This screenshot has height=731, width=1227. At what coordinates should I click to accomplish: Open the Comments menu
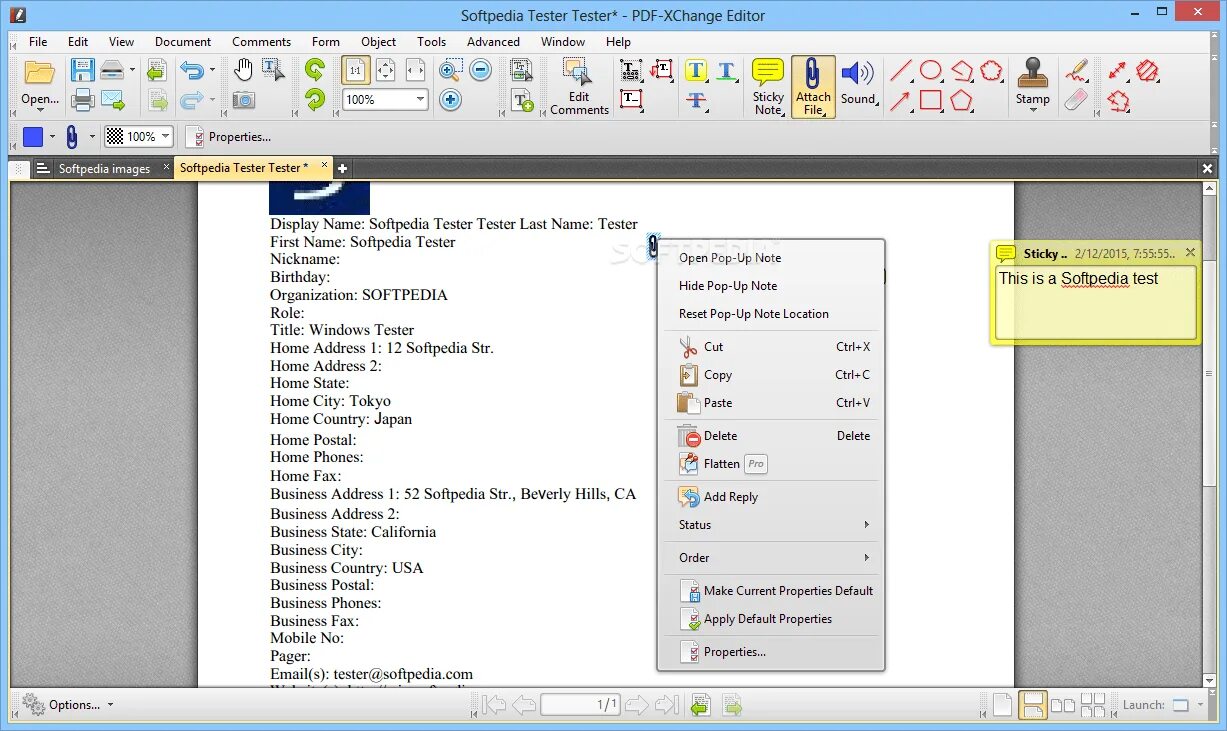coord(261,42)
